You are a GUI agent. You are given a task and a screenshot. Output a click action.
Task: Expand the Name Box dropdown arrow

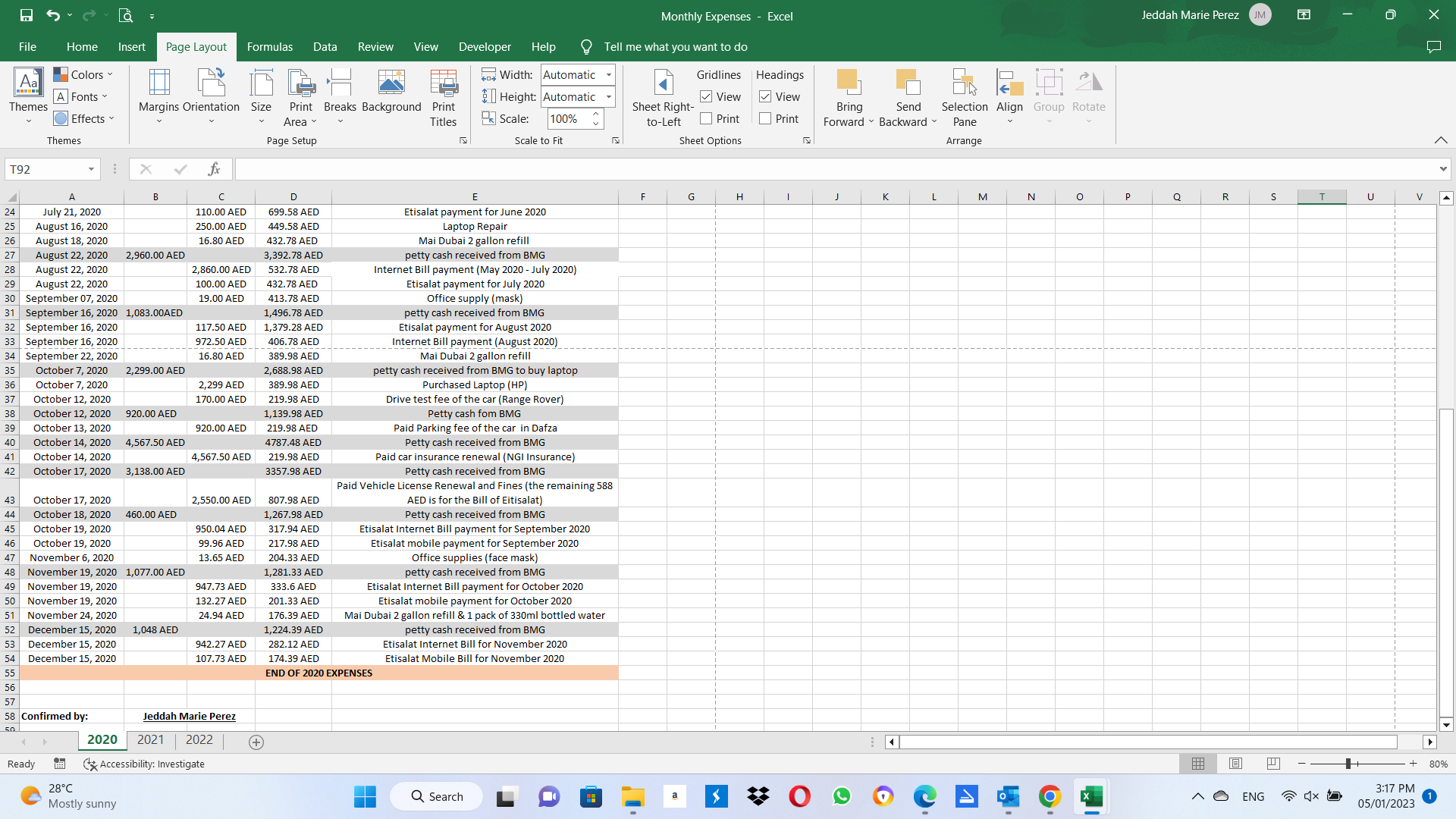point(91,169)
